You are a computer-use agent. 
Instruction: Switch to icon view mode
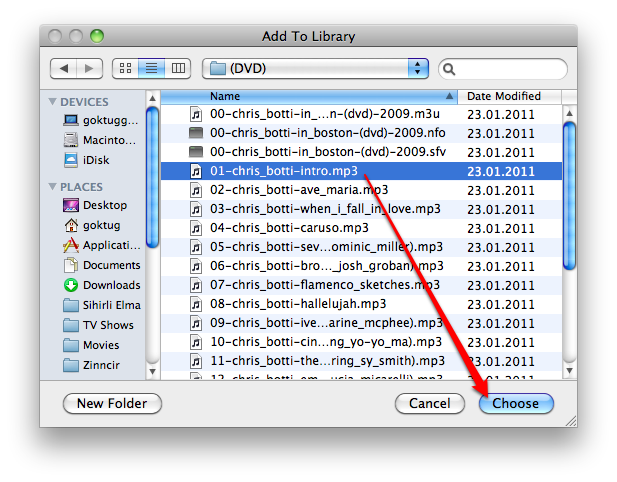pyautogui.click(x=126, y=68)
